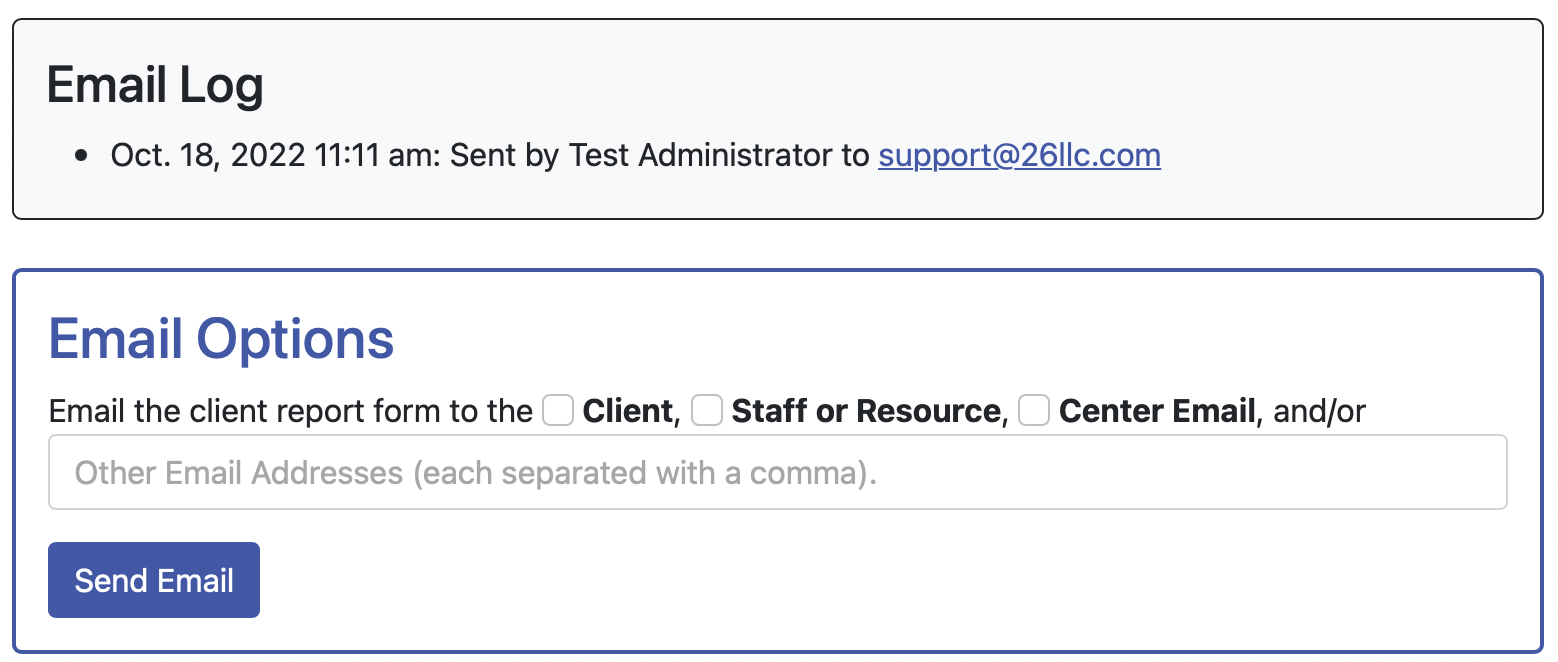This screenshot has width=1558, height=662.
Task: Click the bold Staff or Resource label
Action: (x=866, y=411)
